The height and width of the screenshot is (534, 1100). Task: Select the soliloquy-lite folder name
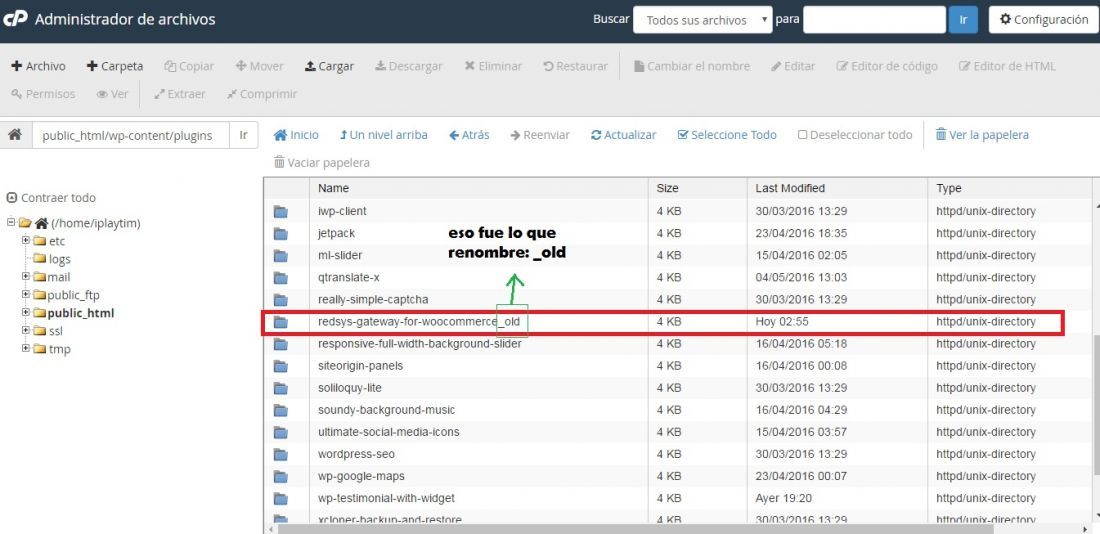(349, 388)
